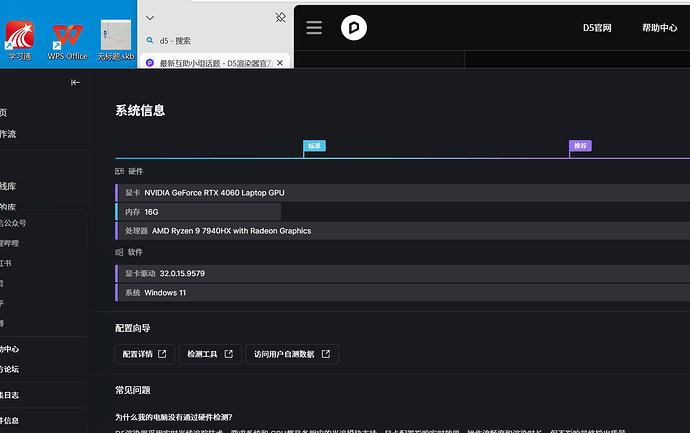Open the 学习通 desktop shortcut

coord(19,40)
